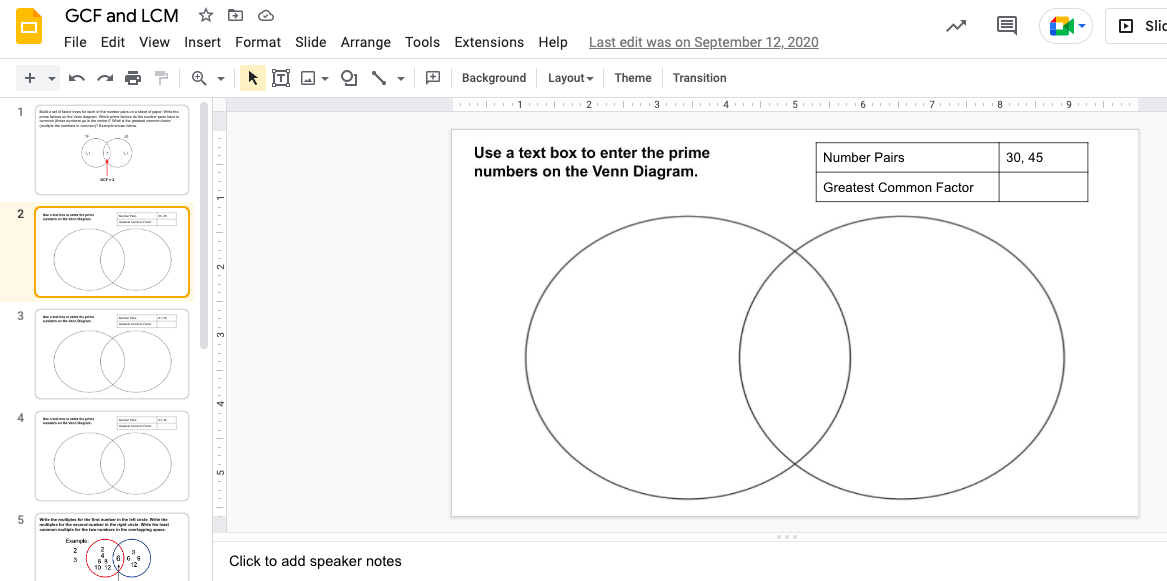The image size is (1167, 581).
Task: Select slide 3 thumbnail in filmstrip
Action: click(x=111, y=353)
